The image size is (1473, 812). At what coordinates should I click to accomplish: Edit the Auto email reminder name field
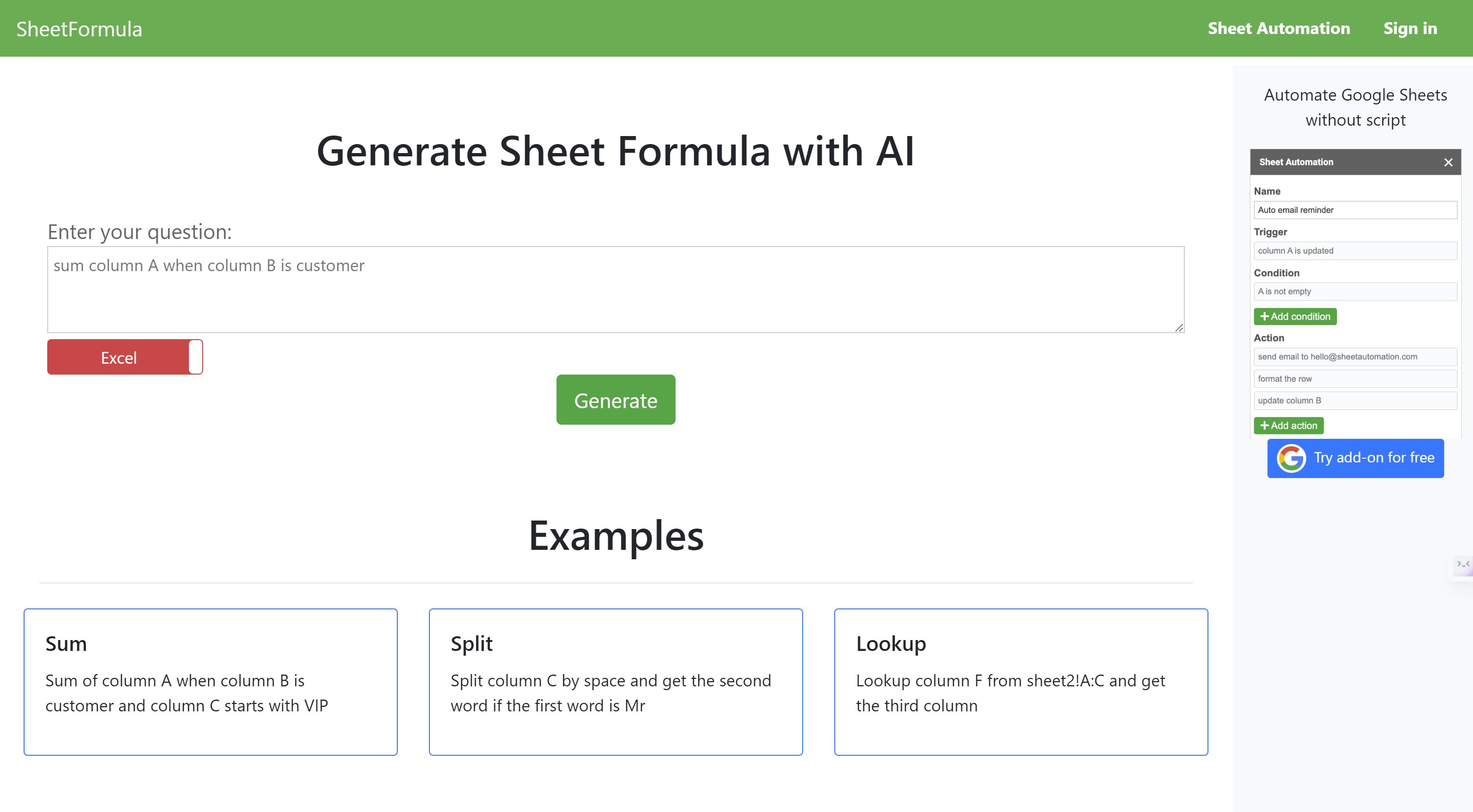point(1355,210)
